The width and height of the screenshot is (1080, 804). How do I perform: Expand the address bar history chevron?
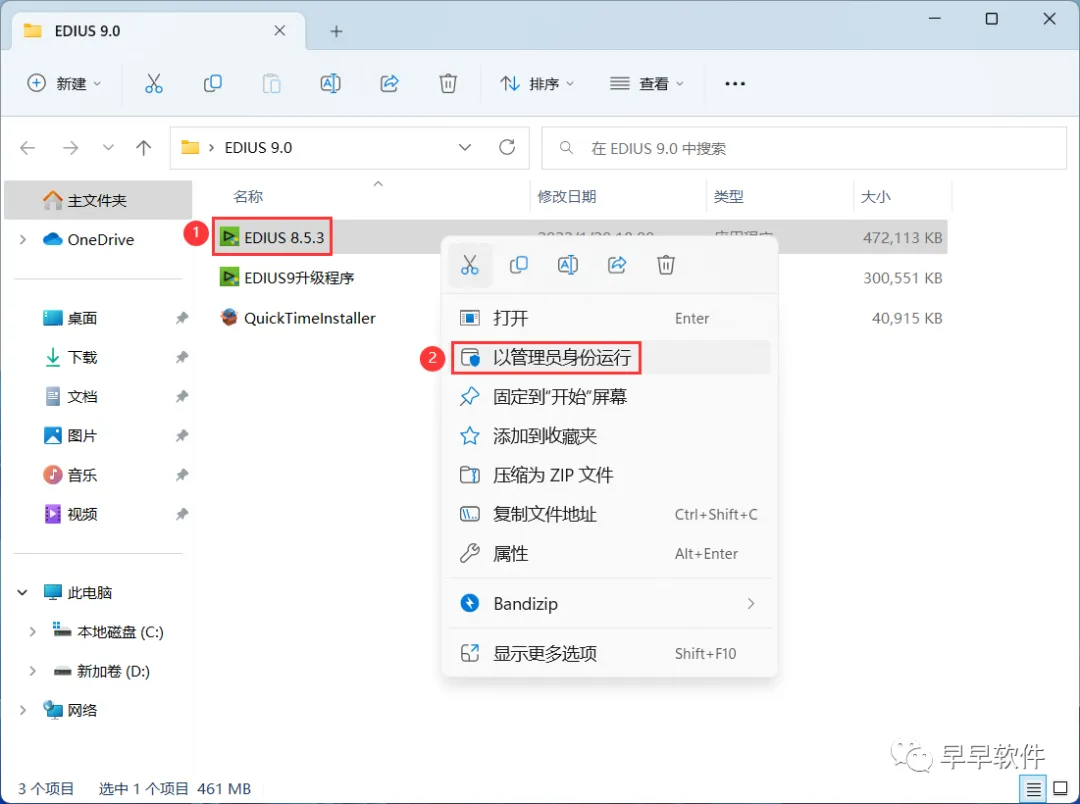click(x=465, y=147)
